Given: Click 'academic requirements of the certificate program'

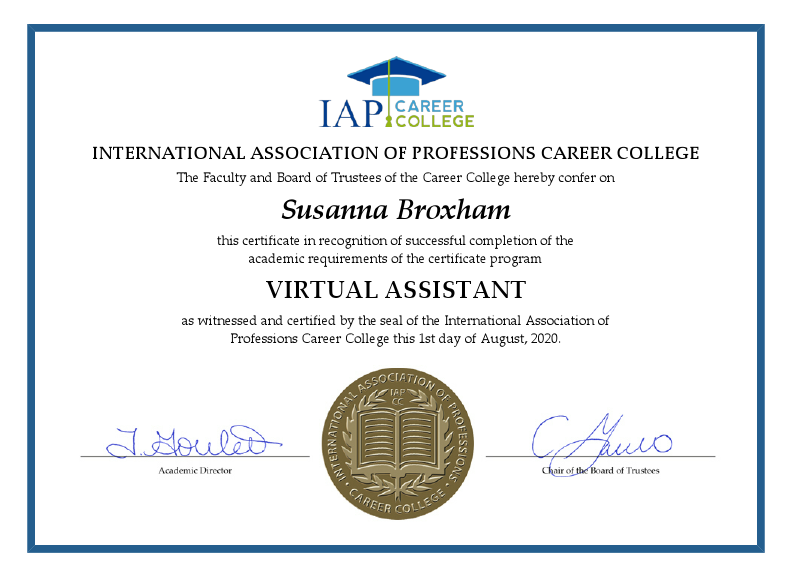Looking at the screenshot, I should (x=394, y=259).
